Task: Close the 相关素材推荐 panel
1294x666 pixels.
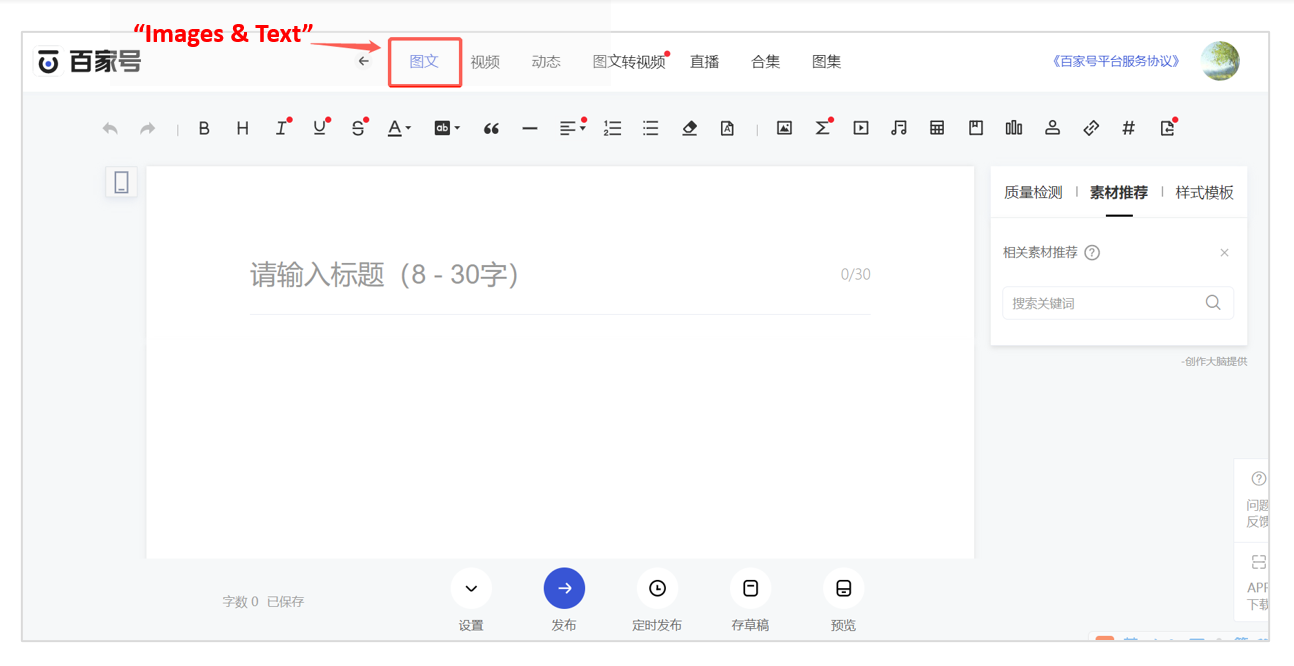Action: click(1224, 253)
